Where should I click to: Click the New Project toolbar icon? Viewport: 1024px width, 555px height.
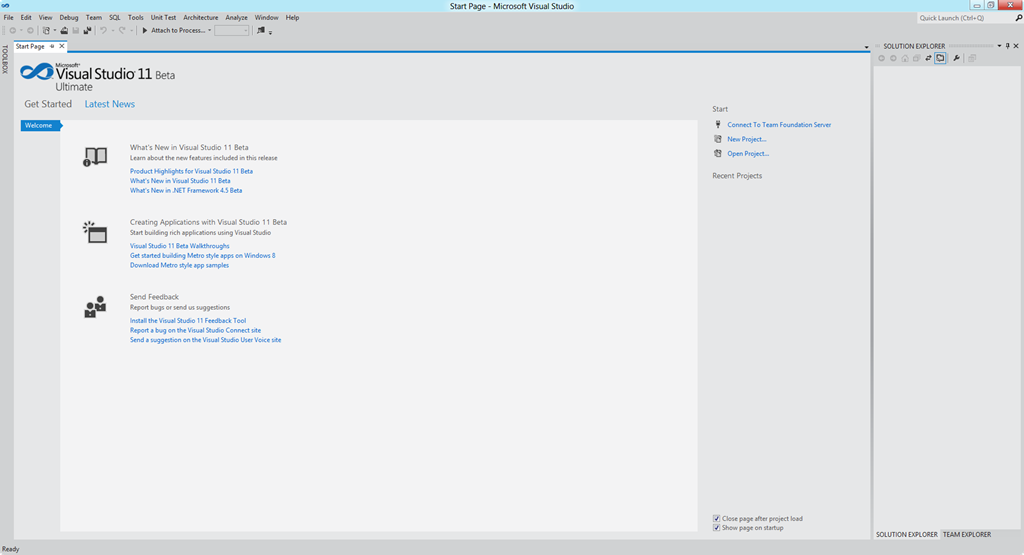[x=46, y=31]
